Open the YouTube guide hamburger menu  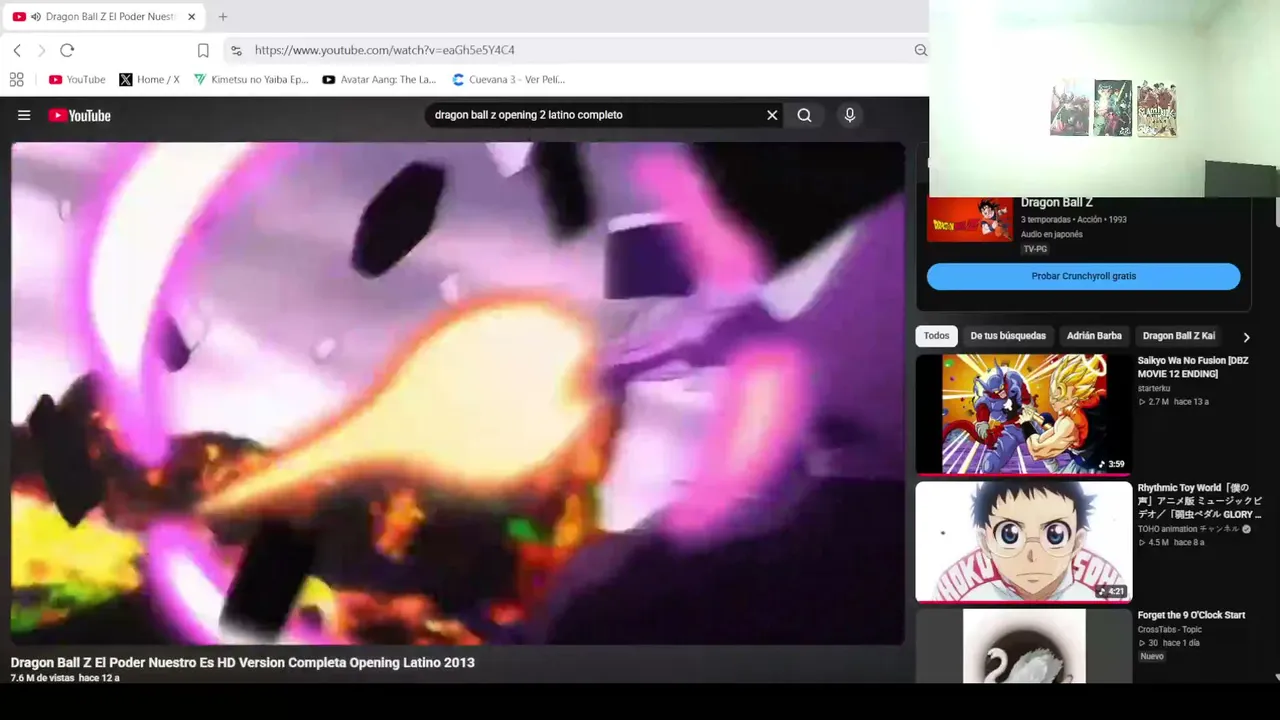(x=24, y=115)
